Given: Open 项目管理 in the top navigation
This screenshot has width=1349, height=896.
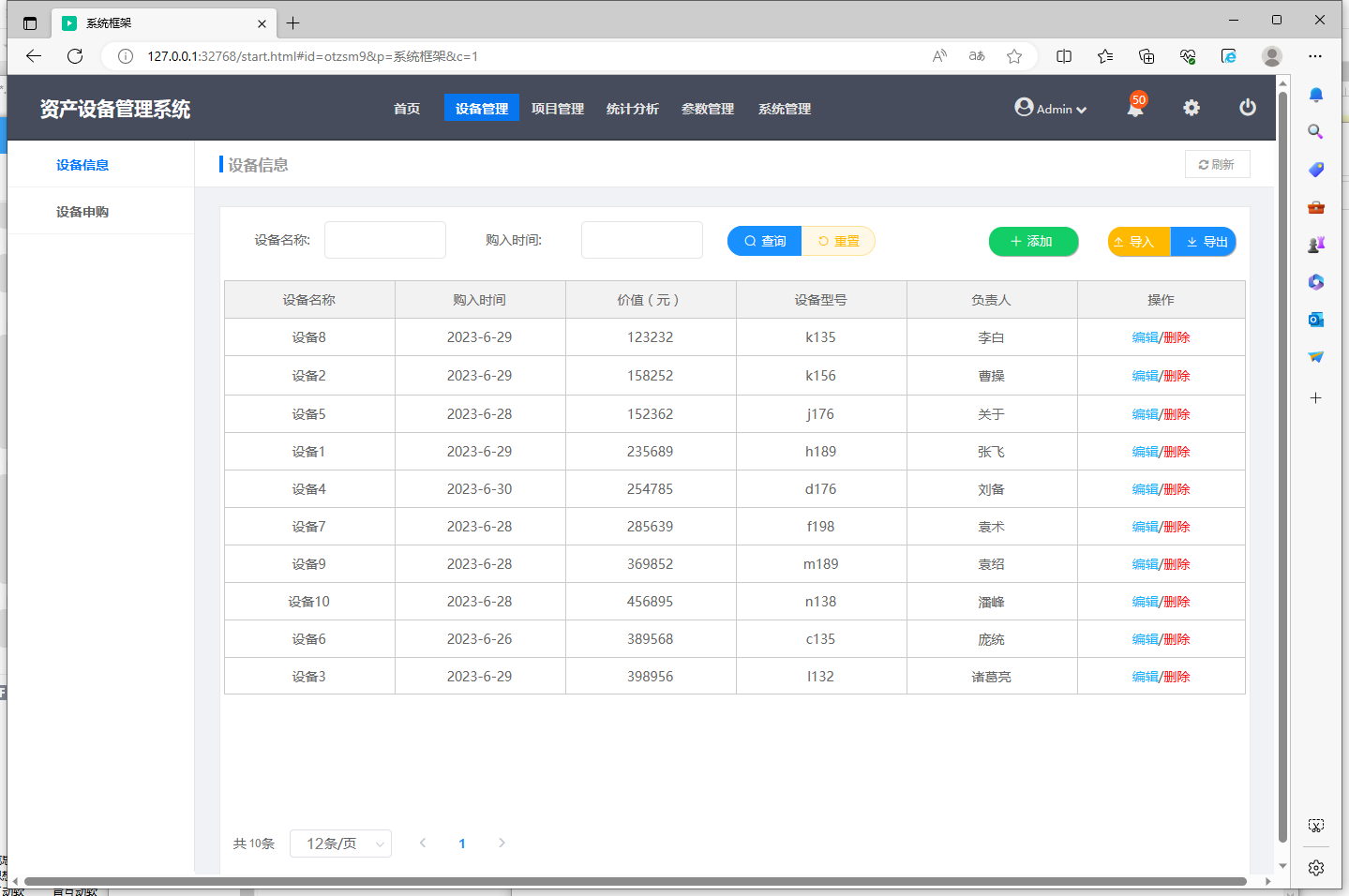Looking at the screenshot, I should (x=558, y=109).
